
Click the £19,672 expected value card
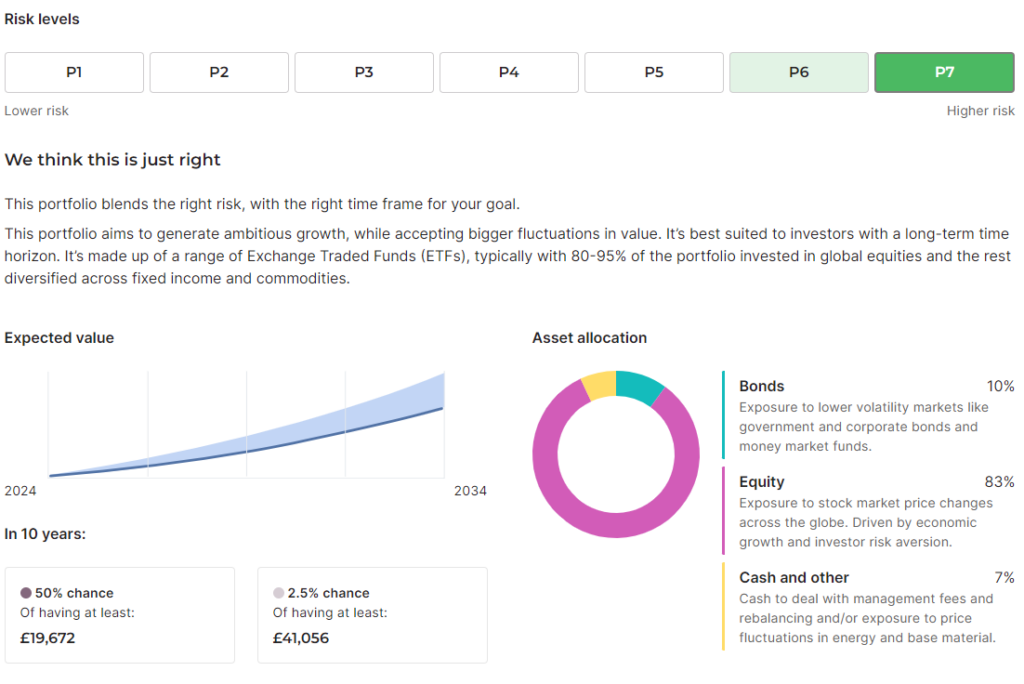pos(120,615)
